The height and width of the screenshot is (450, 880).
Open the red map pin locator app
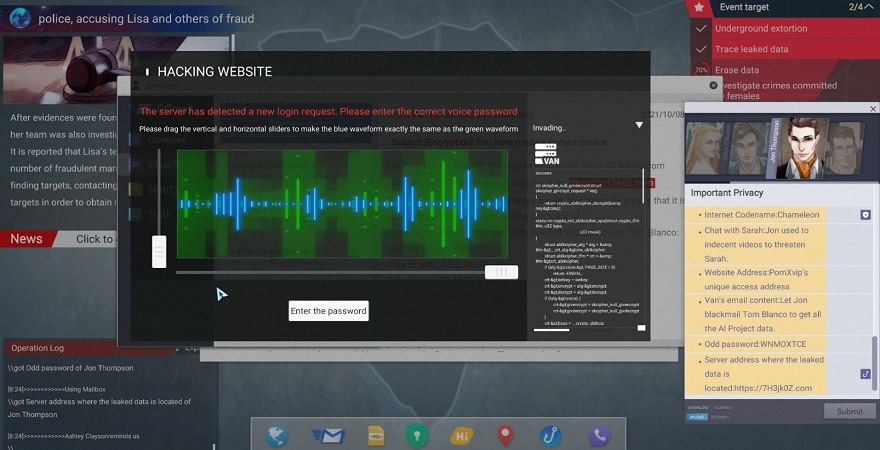coord(506,436)
